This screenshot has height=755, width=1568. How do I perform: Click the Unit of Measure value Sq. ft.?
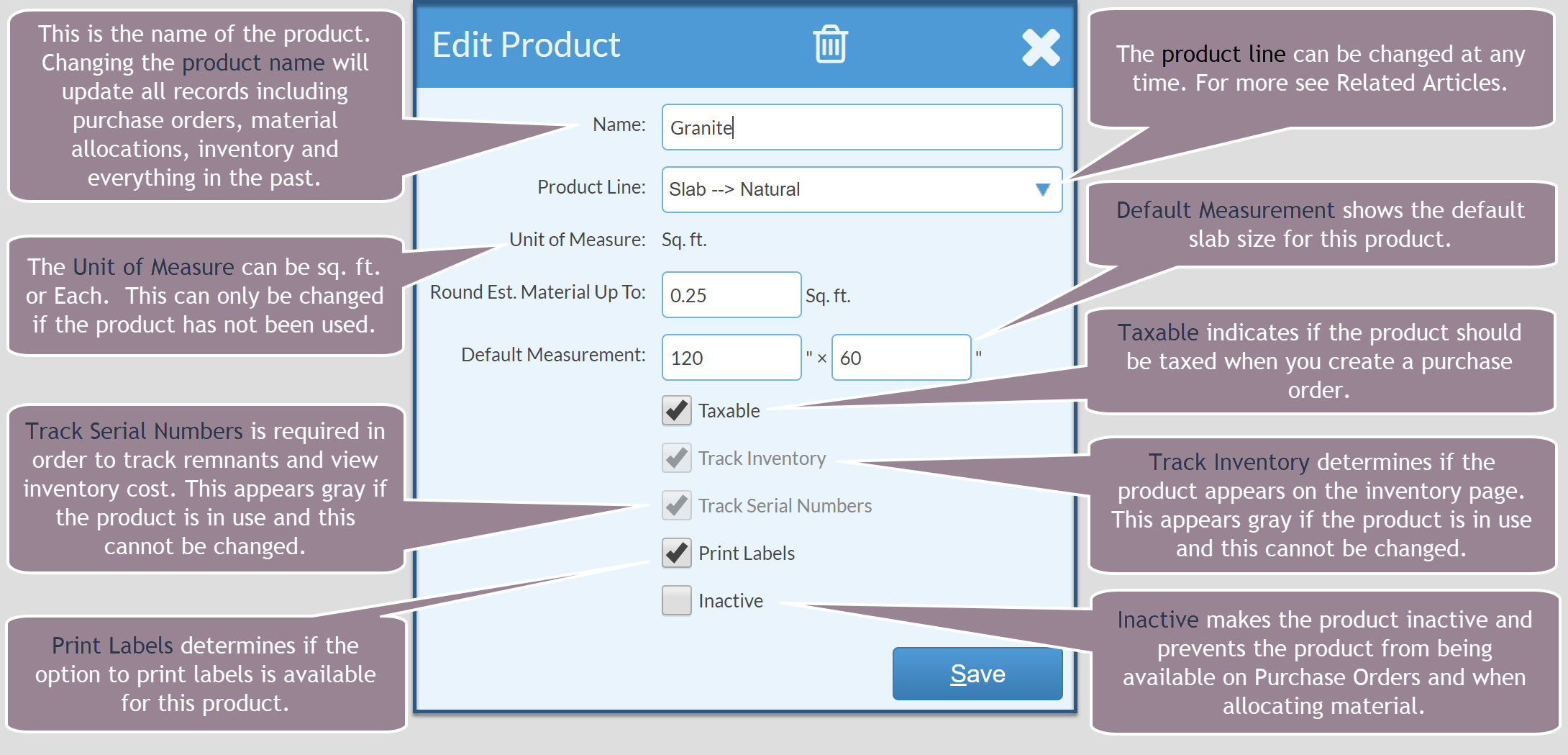pyautogui.click(x=684, y=240)
